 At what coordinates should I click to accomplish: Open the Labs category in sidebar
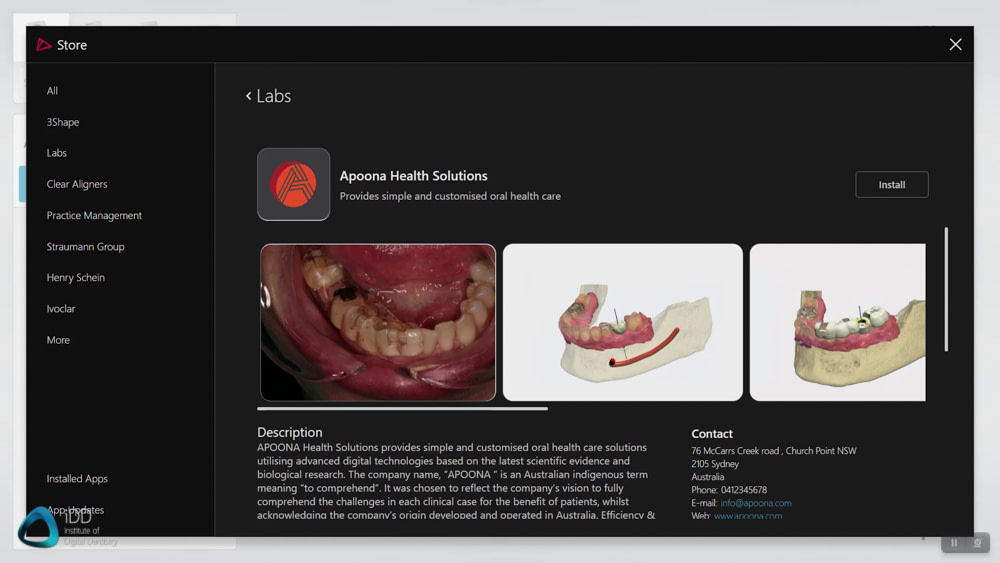(x=56, y=153)
